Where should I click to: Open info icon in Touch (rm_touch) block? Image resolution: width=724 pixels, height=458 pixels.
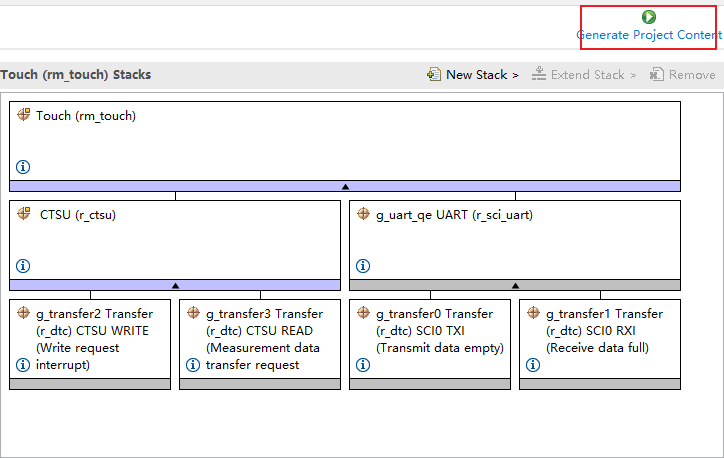click(x=23, y=167)
